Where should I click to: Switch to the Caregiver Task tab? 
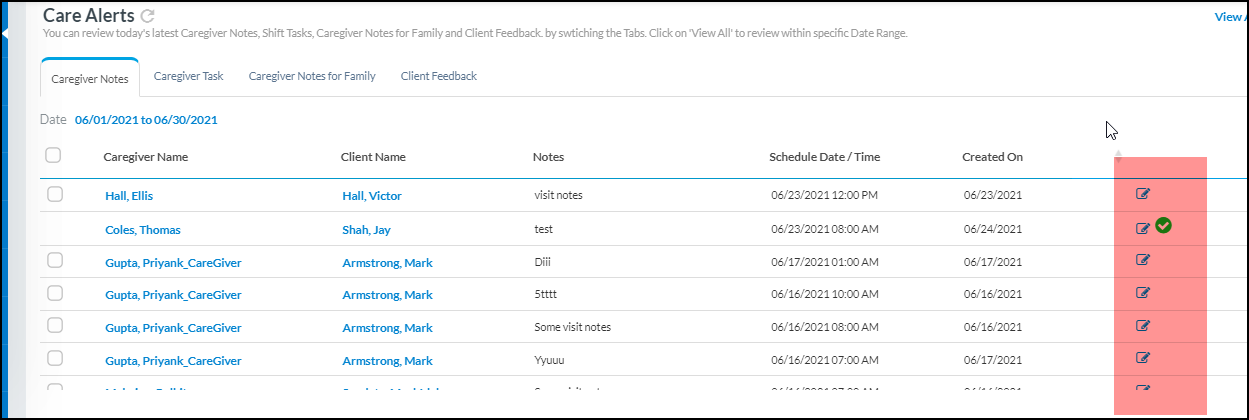[x=188, y=76]
